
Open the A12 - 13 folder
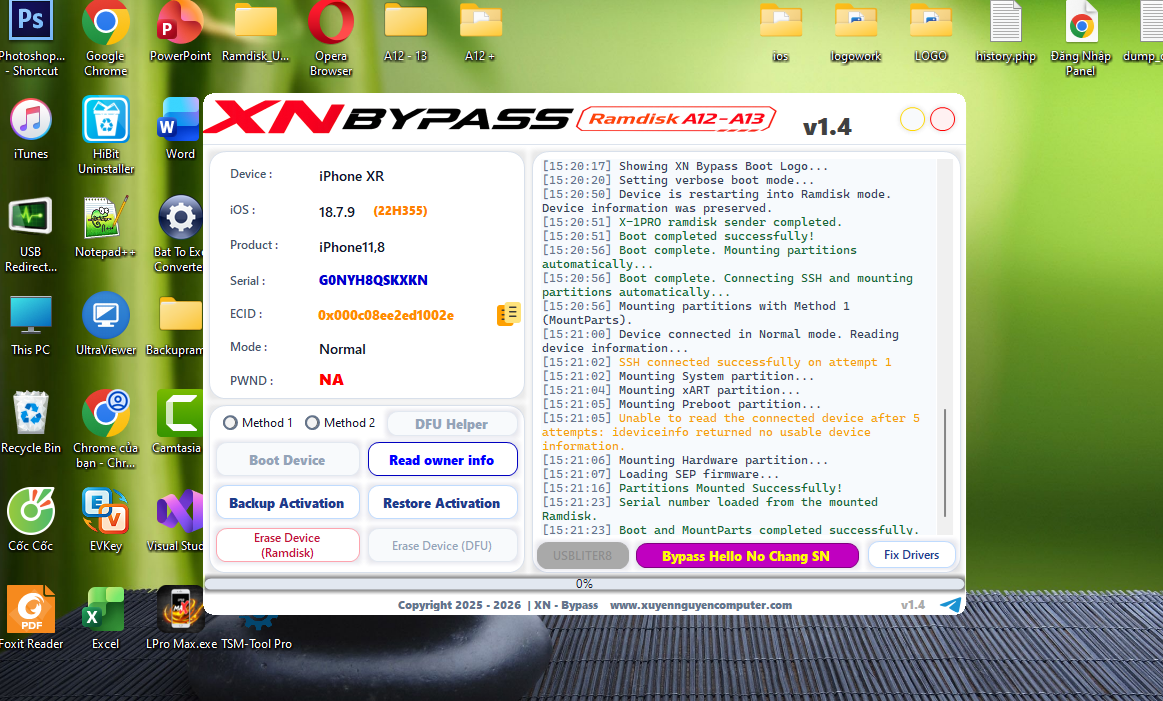click(x=406, y=31)
